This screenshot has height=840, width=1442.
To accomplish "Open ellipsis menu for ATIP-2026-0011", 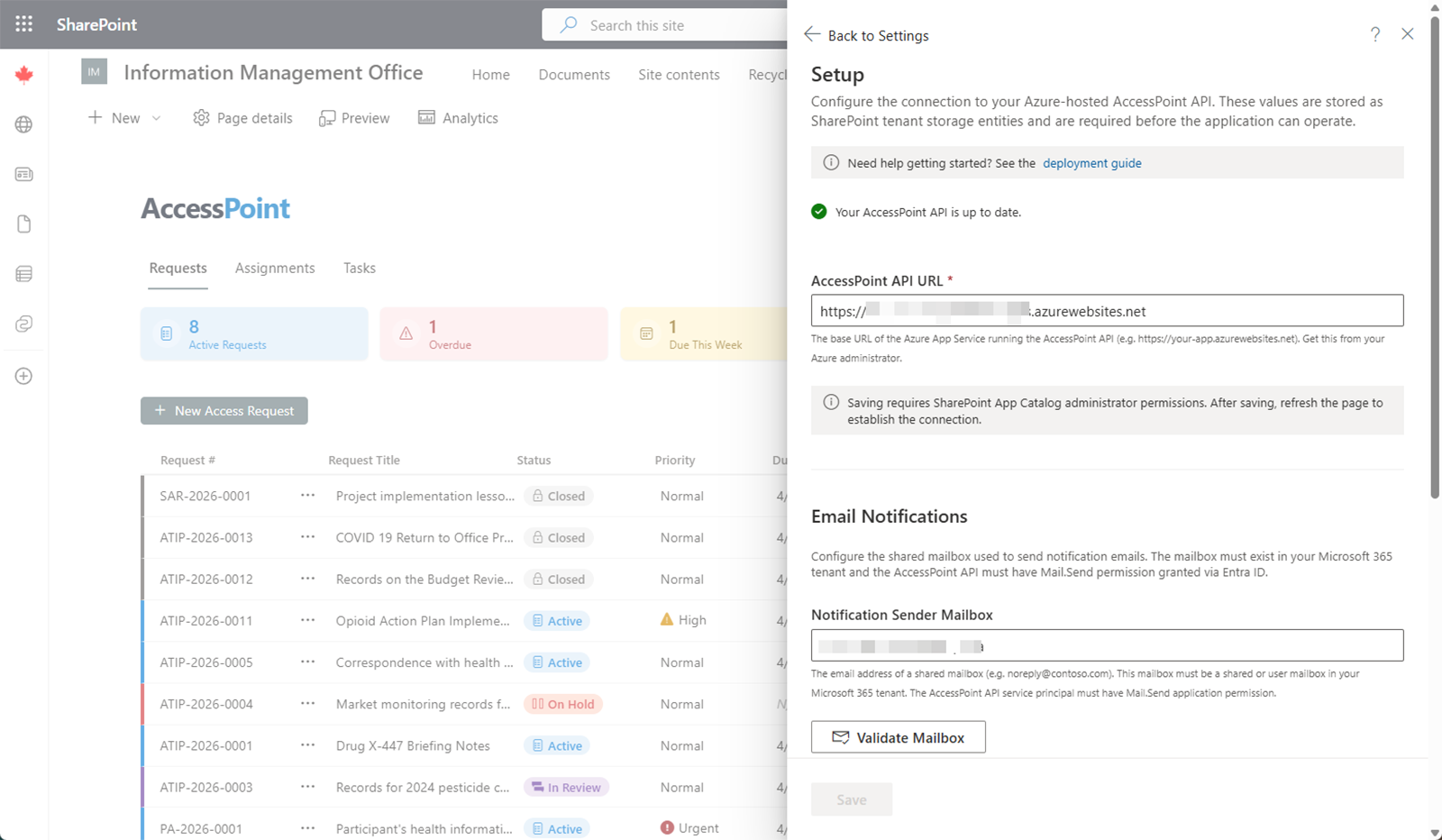I will coord(307,620).
